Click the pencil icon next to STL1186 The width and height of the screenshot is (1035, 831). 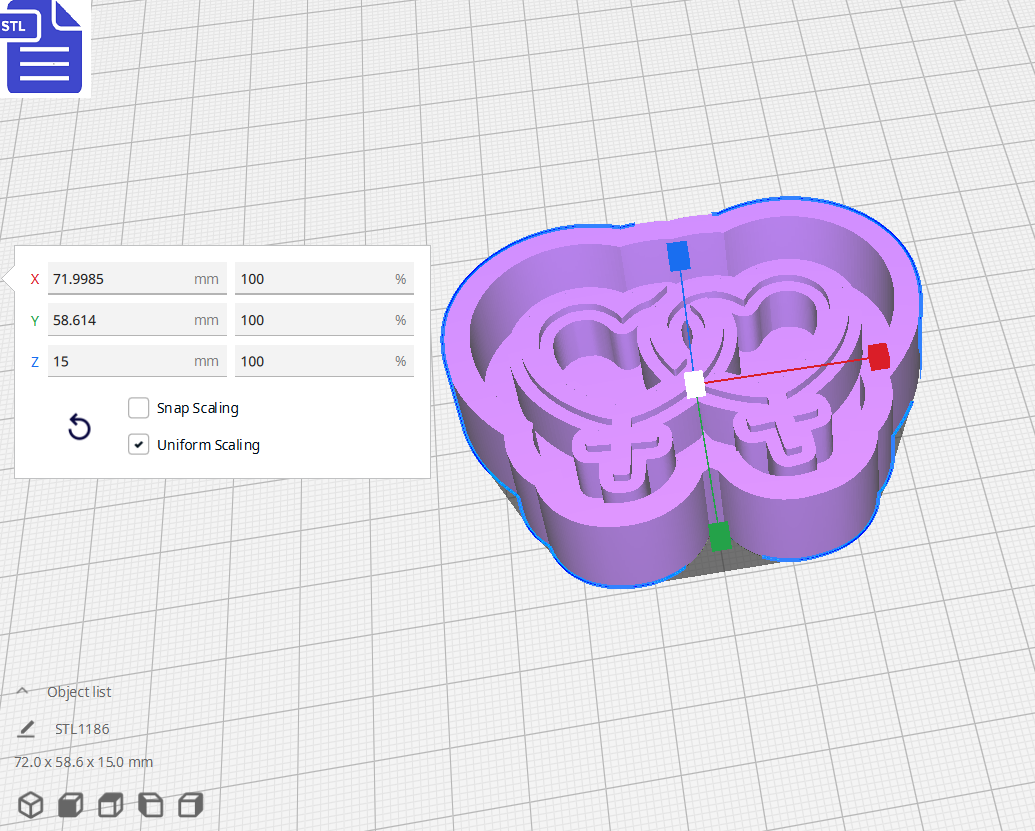tap(26, 728)
